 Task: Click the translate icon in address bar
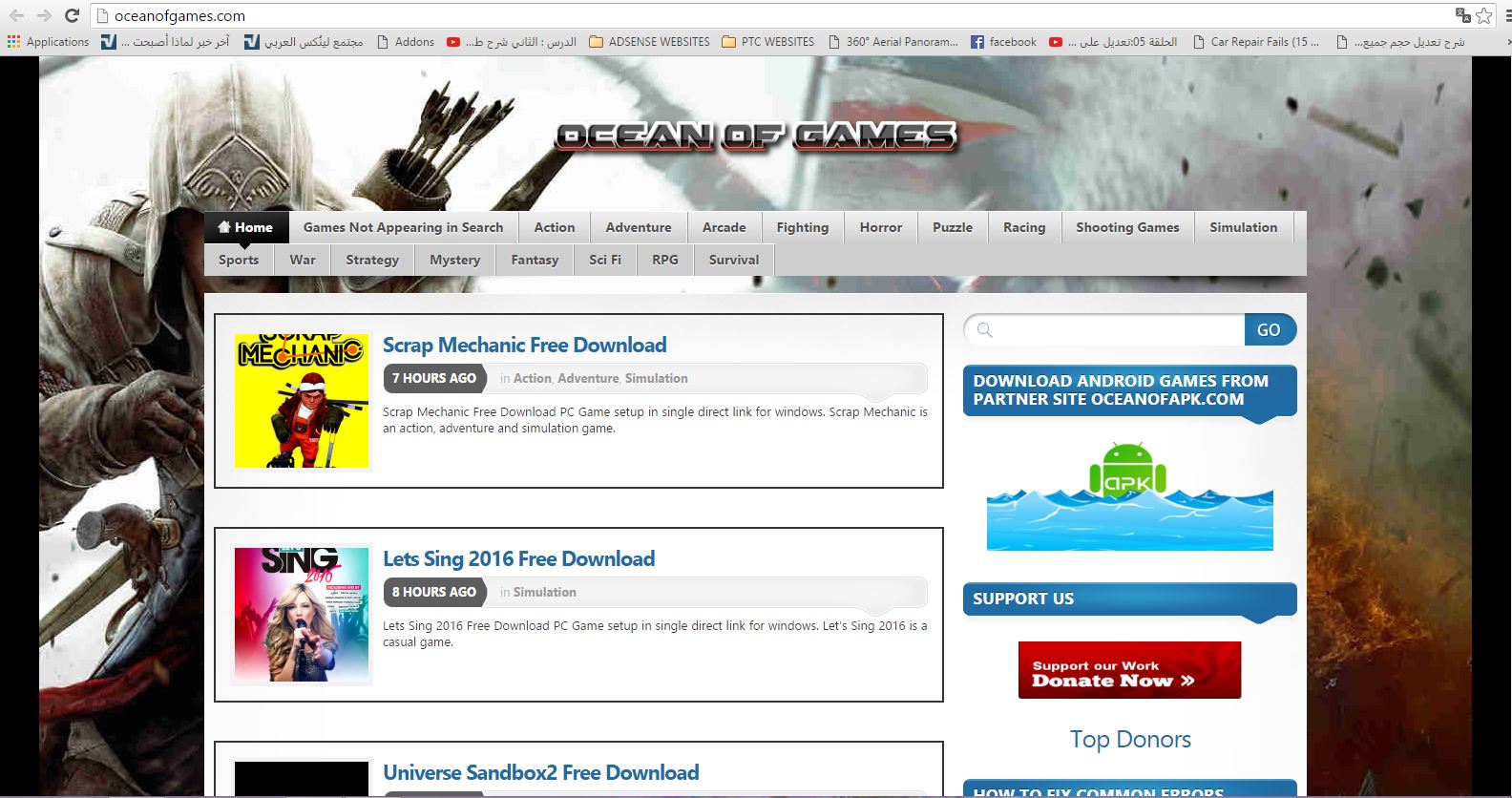(x=1462, y=15)
